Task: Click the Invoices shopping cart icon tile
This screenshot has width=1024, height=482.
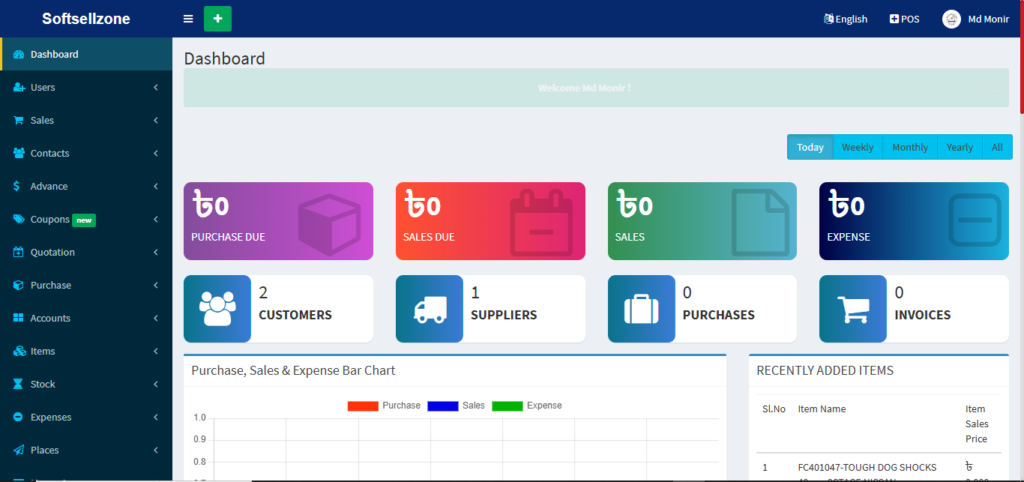Action: [852, 309]
